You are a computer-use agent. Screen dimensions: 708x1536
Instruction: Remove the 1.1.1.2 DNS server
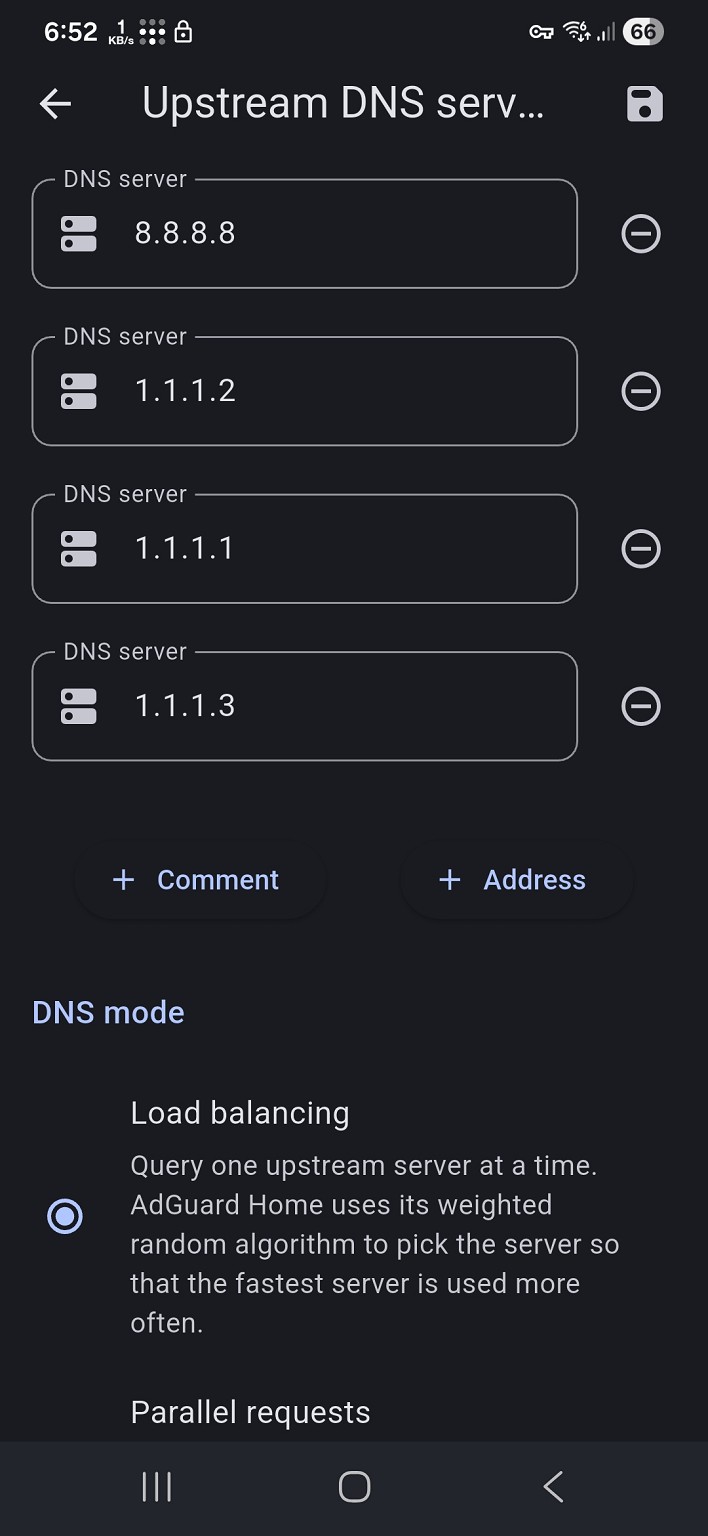click(641, 391)
